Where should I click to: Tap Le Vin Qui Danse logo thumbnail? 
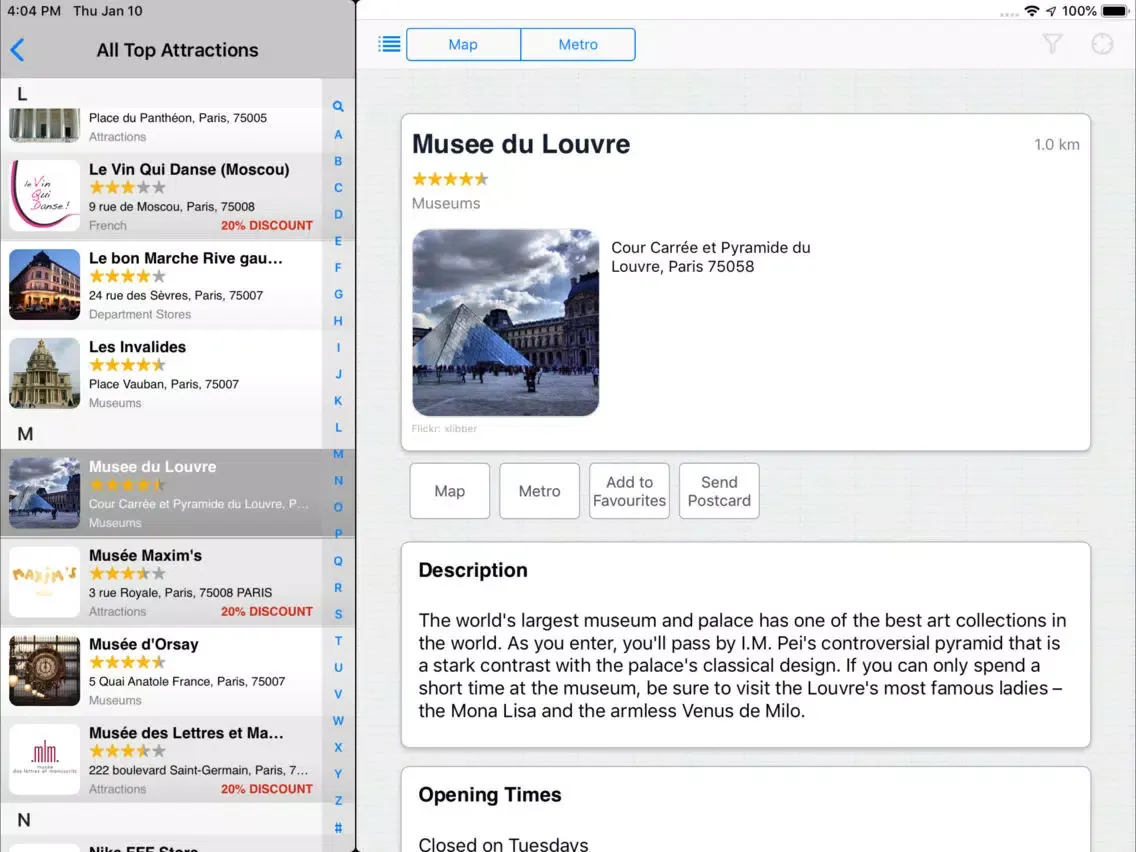coord(44,196)
